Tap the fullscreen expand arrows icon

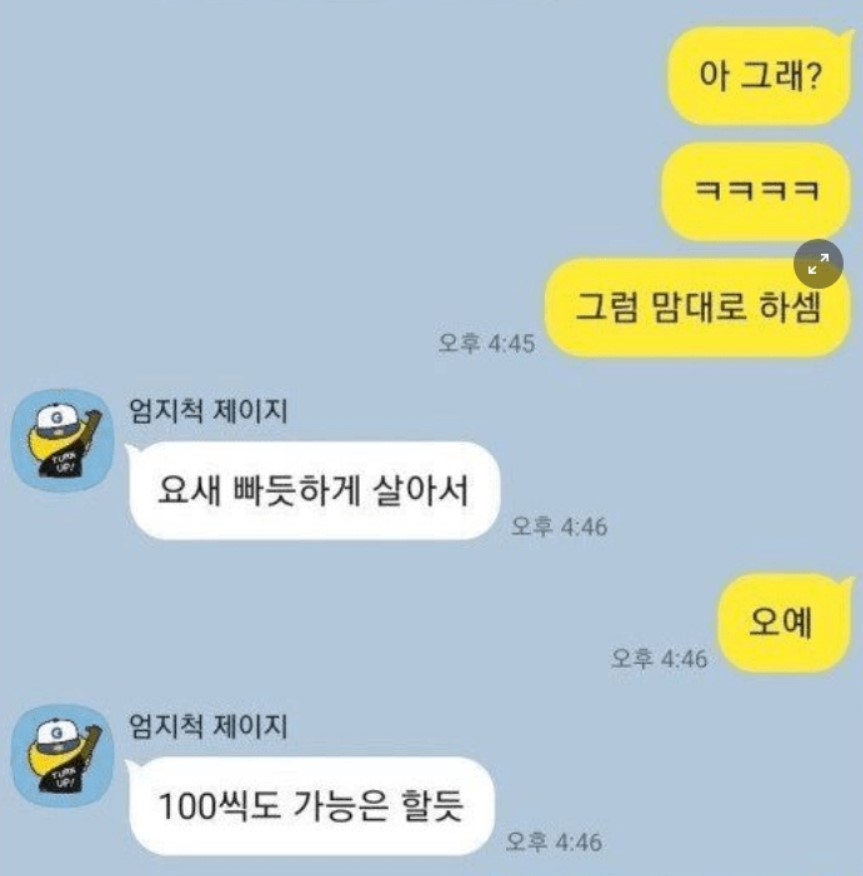818,264
